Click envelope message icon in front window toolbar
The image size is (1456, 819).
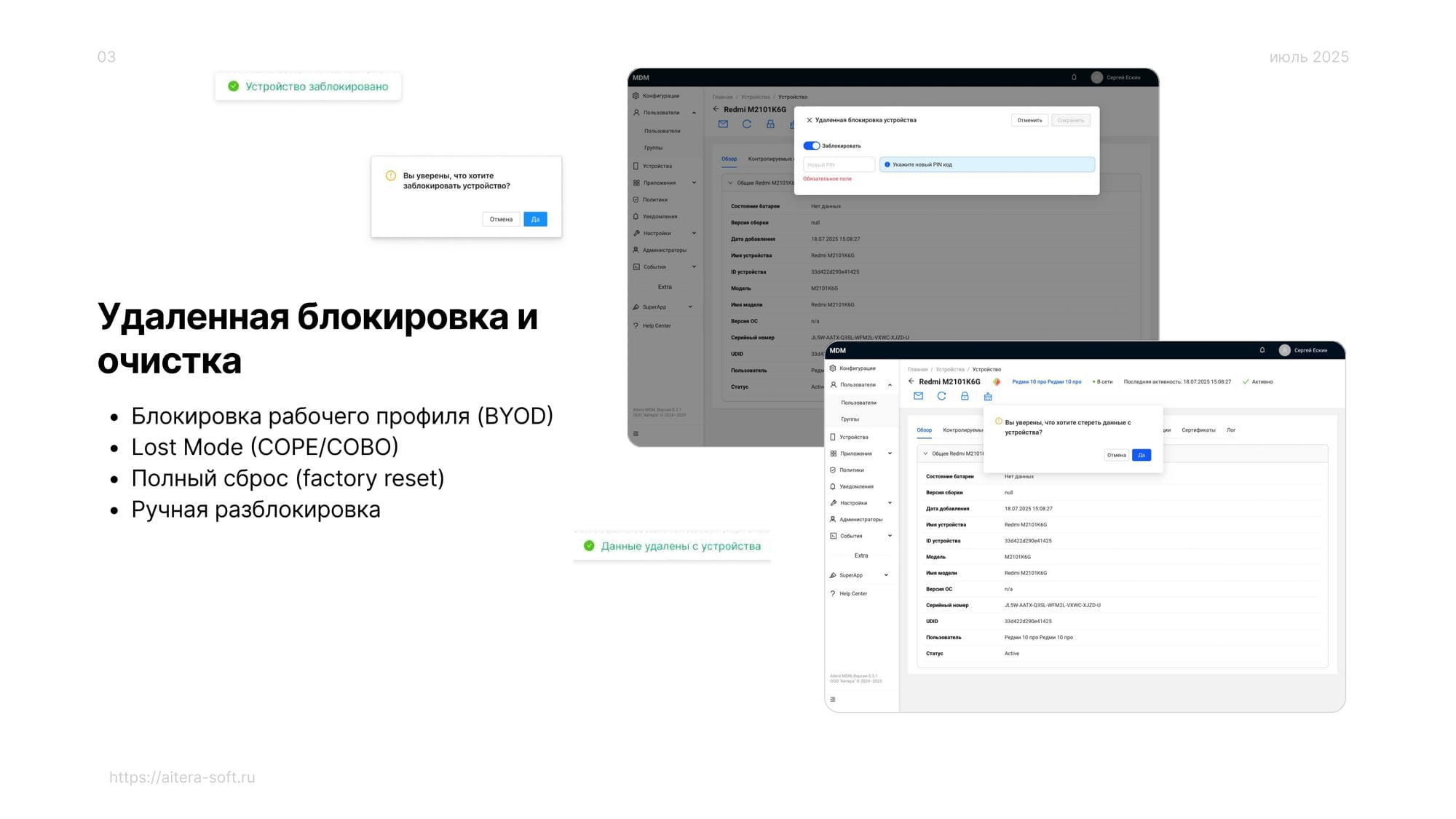(x=918, y=396)
